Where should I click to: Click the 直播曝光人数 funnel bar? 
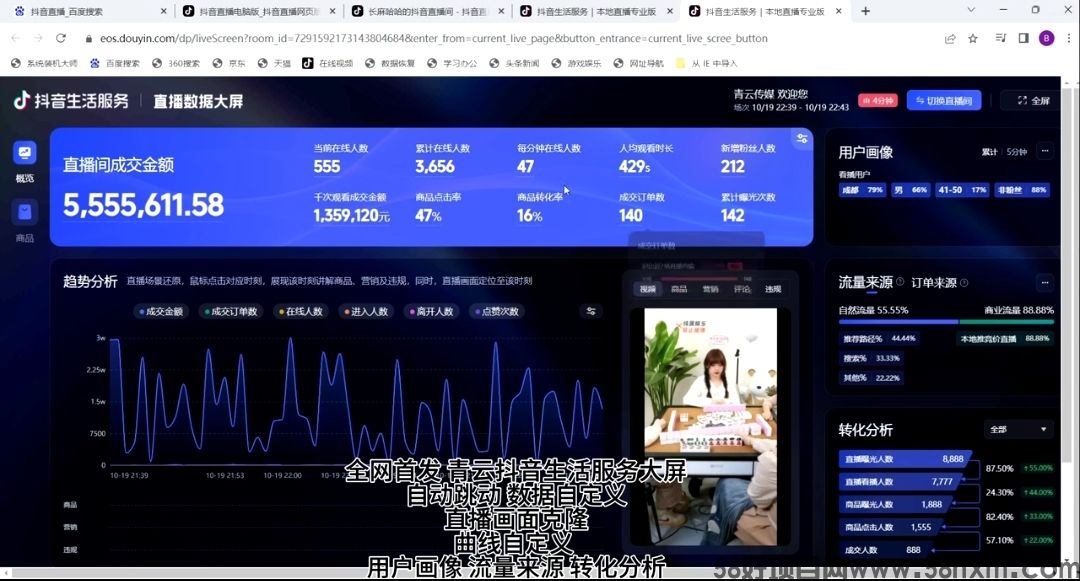coord(904,458)
